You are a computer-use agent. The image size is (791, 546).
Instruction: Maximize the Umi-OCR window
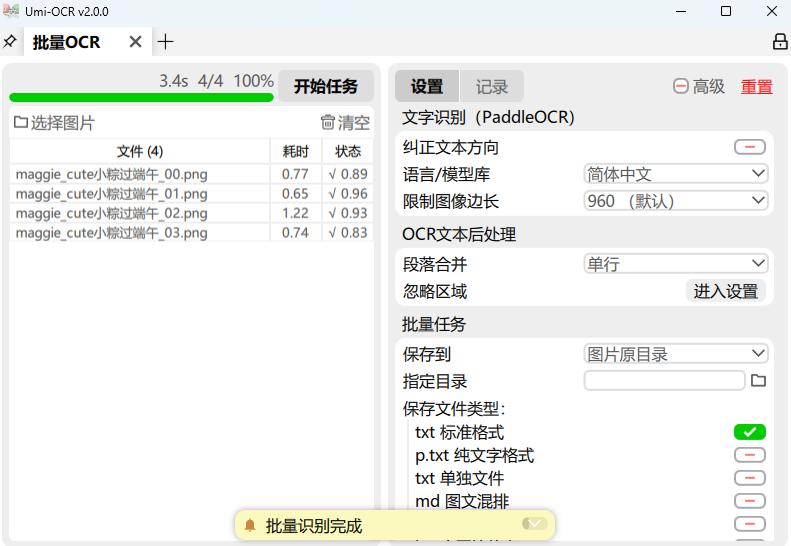pos(726,11)
